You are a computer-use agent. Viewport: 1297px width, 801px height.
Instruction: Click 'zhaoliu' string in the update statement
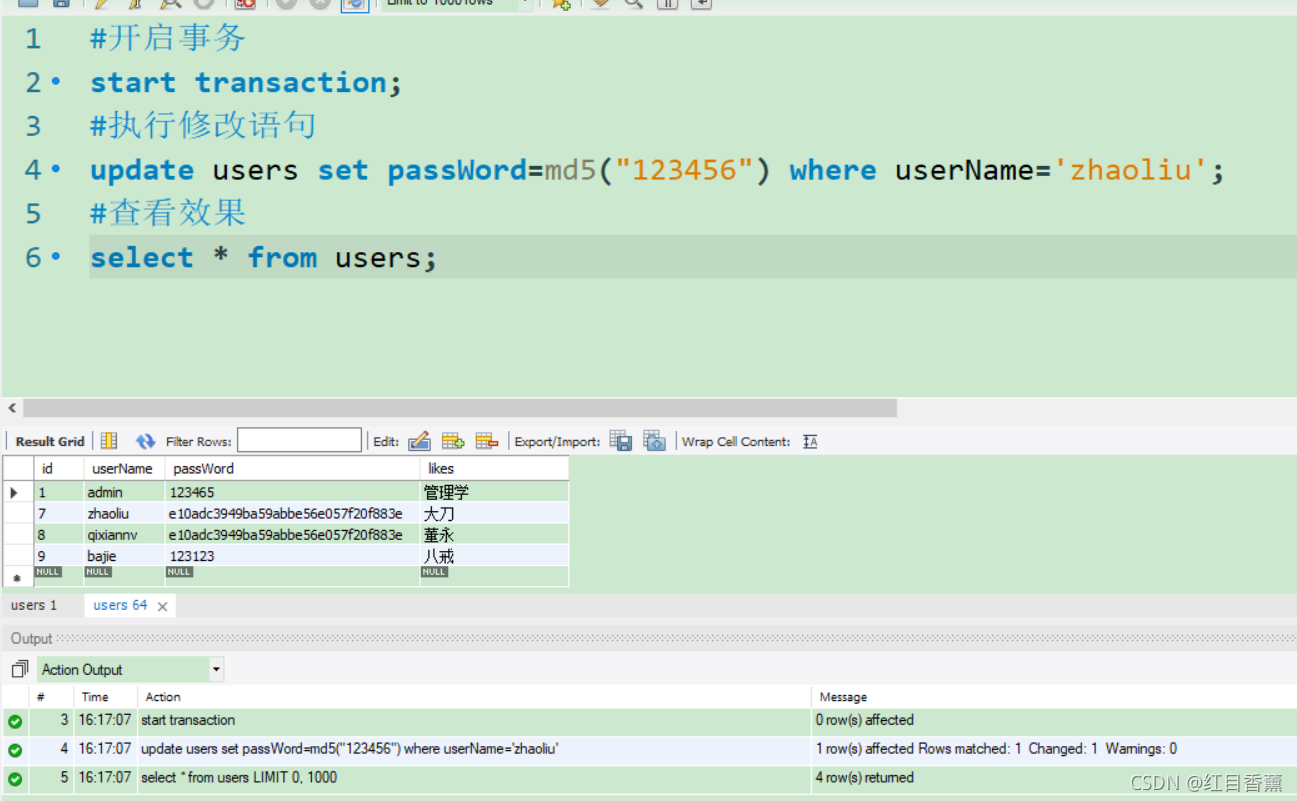tap(1131, 170)
